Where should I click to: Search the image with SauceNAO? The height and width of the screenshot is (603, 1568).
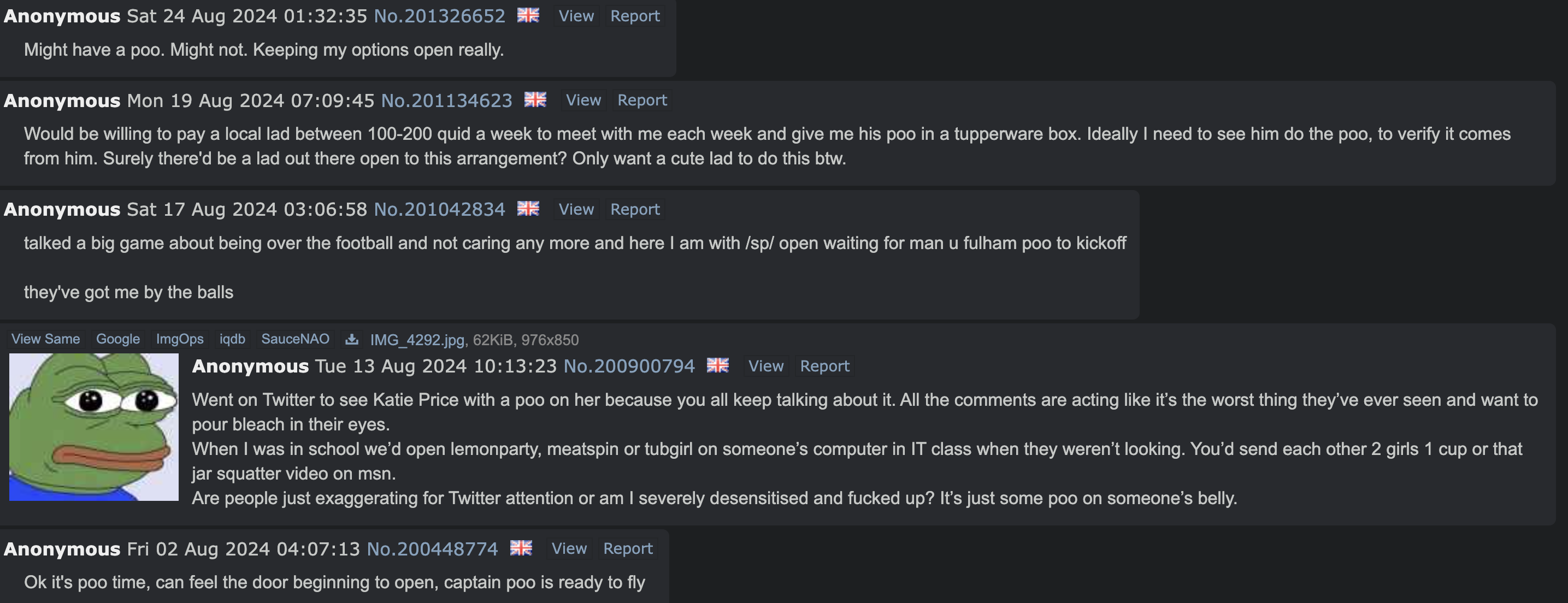[295, 339]
